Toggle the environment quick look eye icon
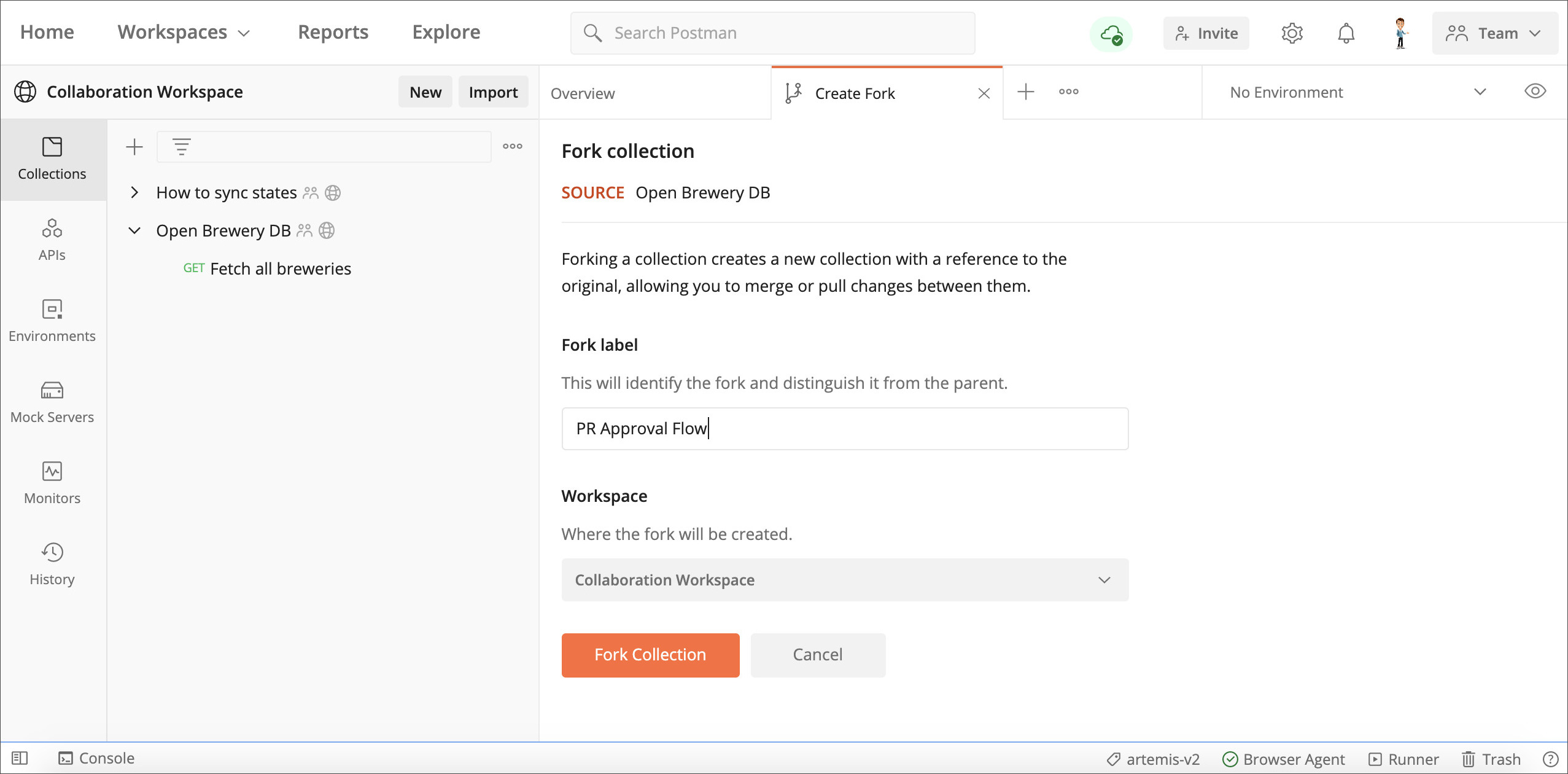 click(1535, 92)
